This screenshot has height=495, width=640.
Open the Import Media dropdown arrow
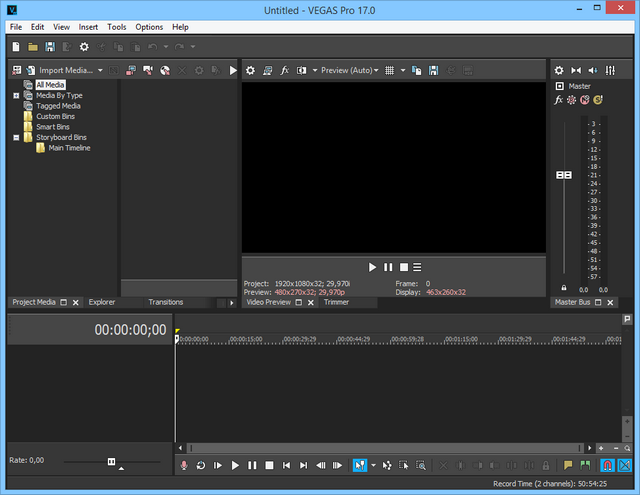[x=100, y=71]
